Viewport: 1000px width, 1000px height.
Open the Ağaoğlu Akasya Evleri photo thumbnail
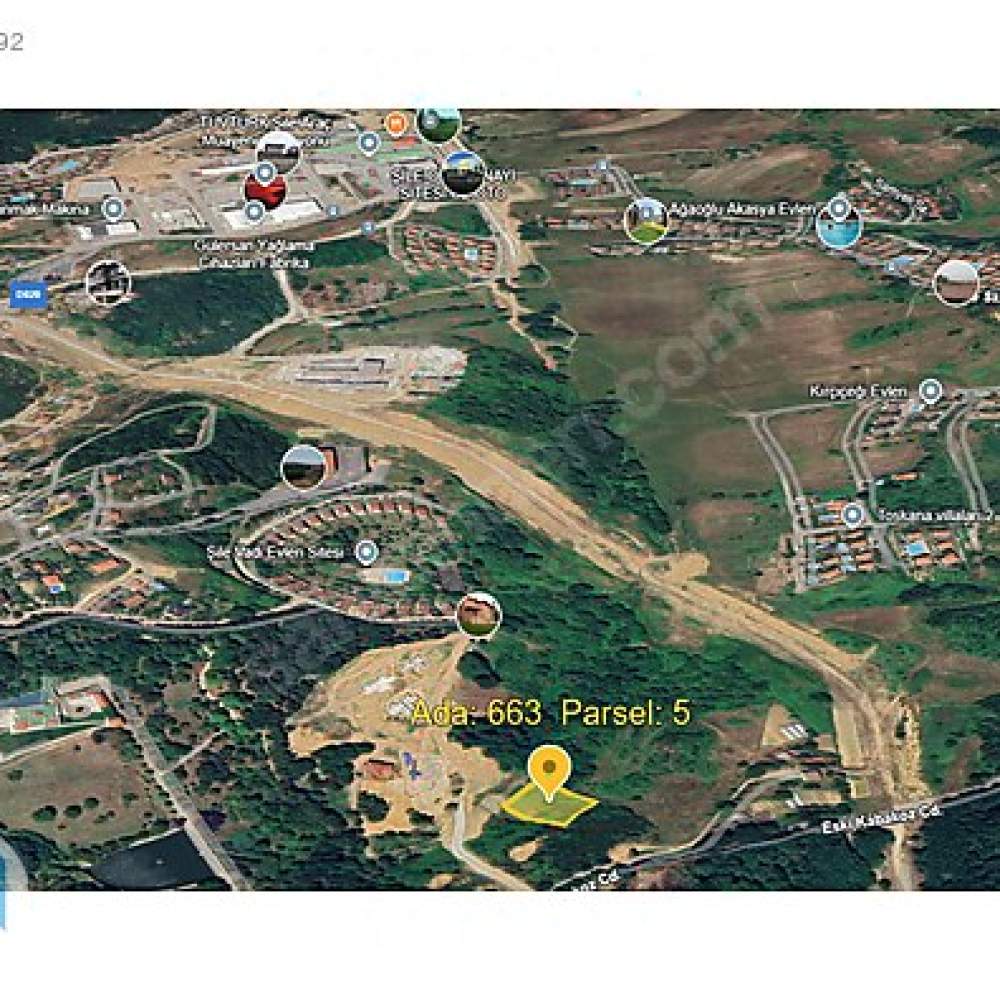pyautogui.click(x=646, y=221)
